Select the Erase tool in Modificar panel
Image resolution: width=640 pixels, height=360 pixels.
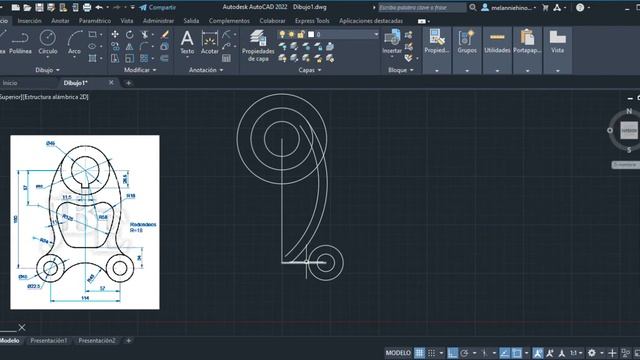tap(164, 34)
